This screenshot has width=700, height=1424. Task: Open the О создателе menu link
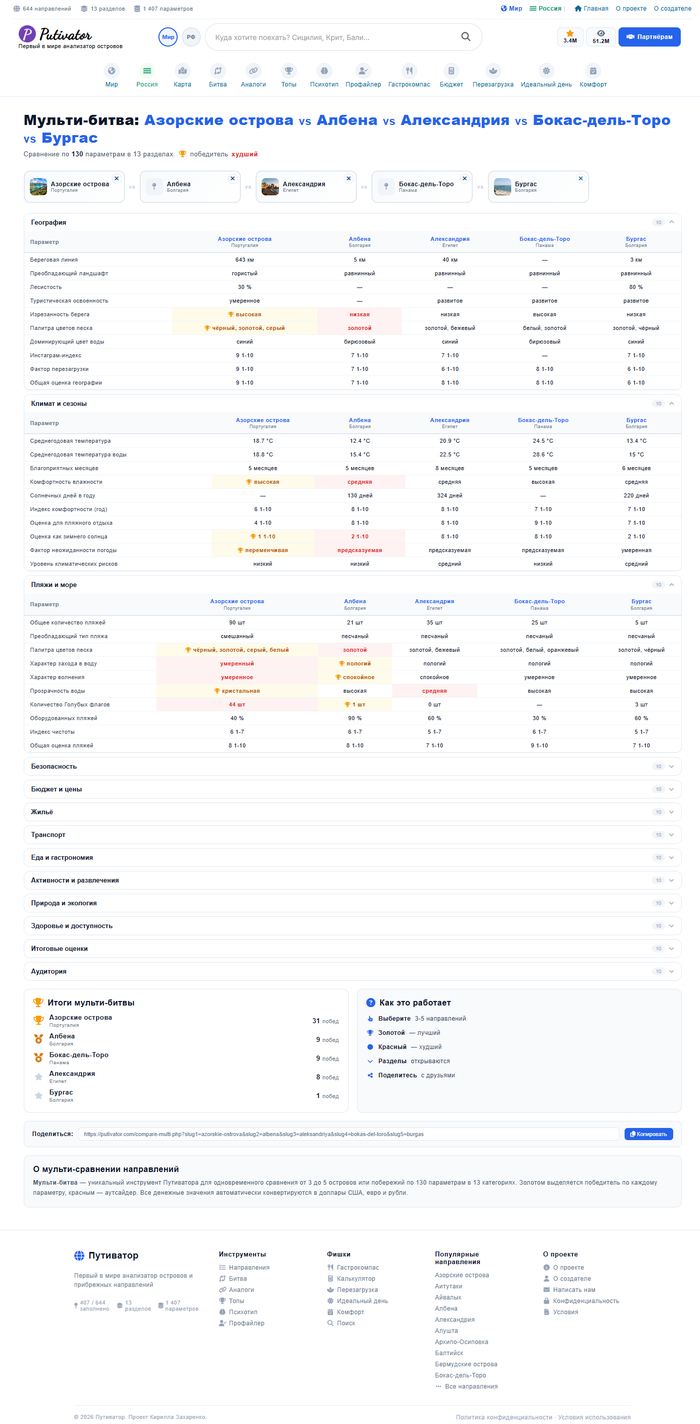pos(670,8)
